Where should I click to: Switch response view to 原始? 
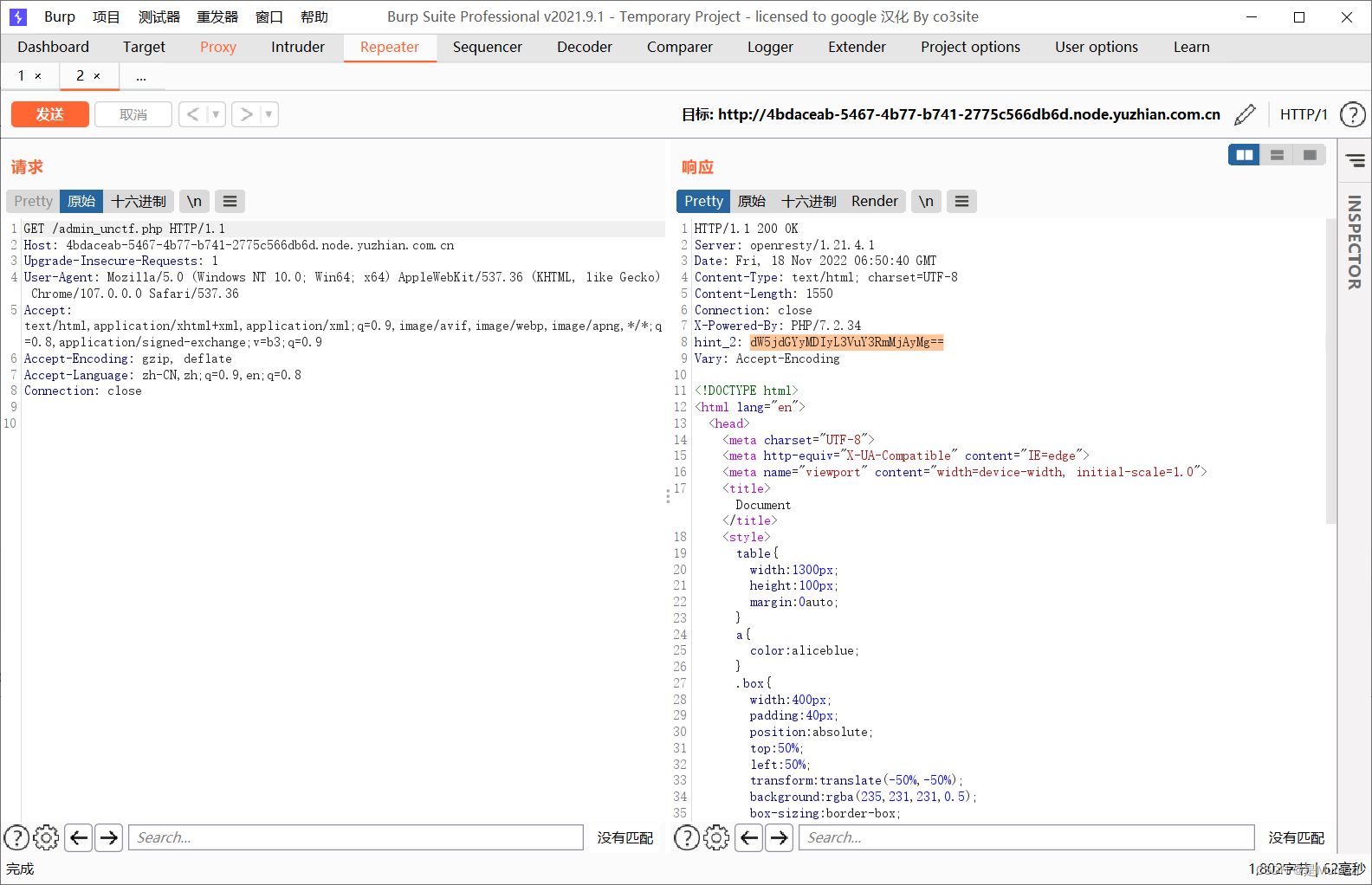click(x=752, y=201)
